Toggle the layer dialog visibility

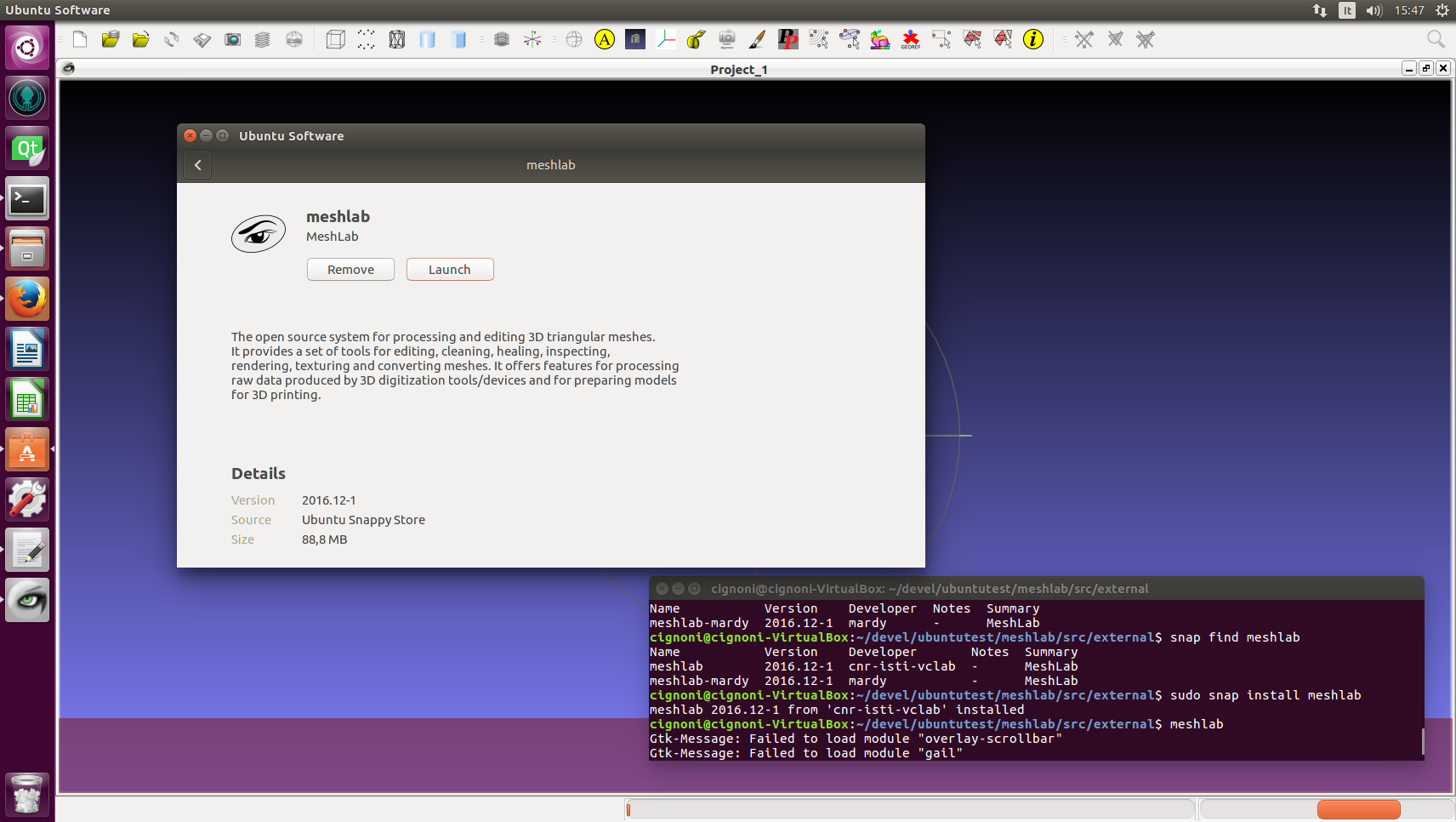click(x=264, y=39)
